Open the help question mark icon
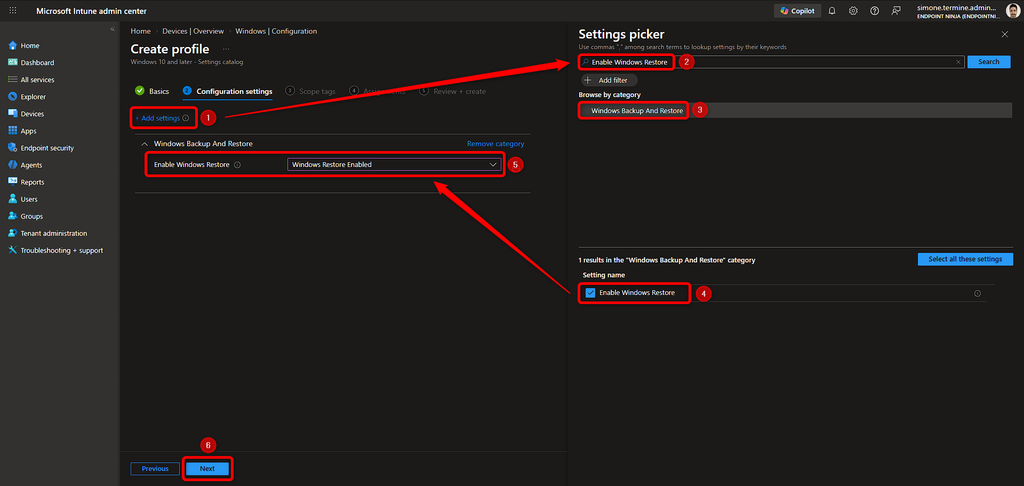1024x486 pixels. click(x=874, y=10)
